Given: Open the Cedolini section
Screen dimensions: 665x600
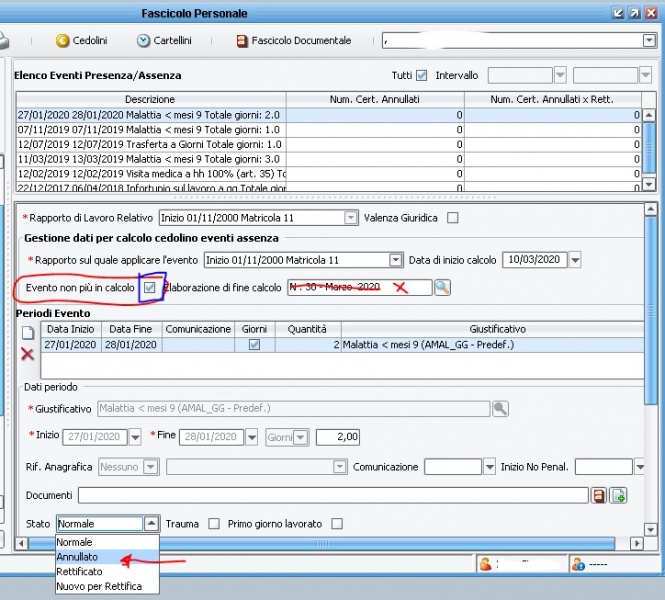Looking at the screenshot, I should 83,41.
